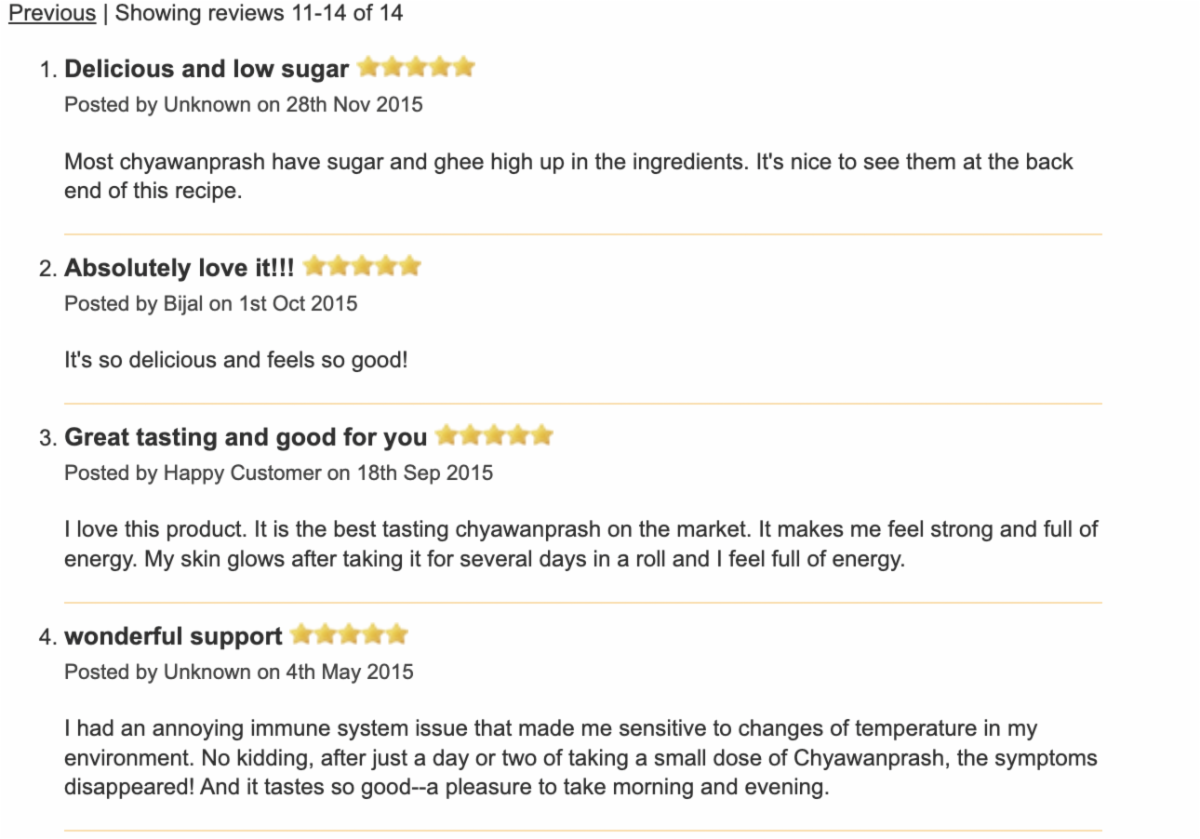Click the "wonderful support" review heading
1200x839 pixels.
point(173,636)
